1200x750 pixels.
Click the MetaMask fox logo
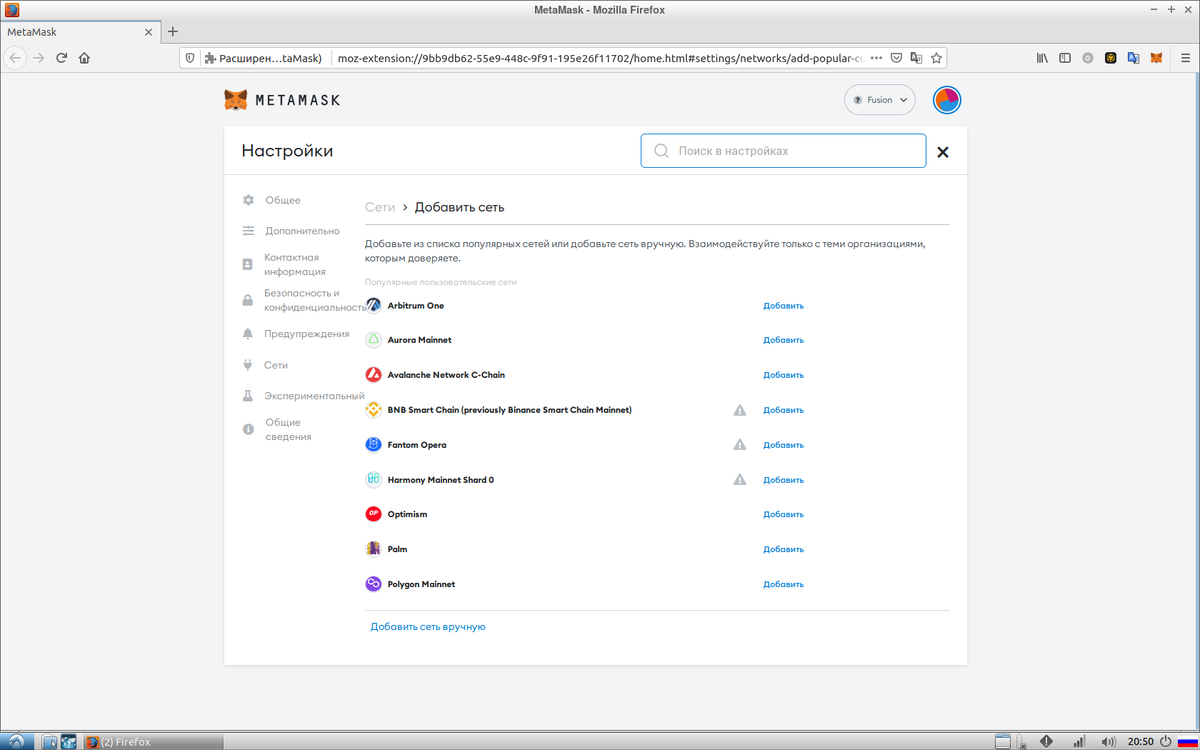(x=236, y=100)
